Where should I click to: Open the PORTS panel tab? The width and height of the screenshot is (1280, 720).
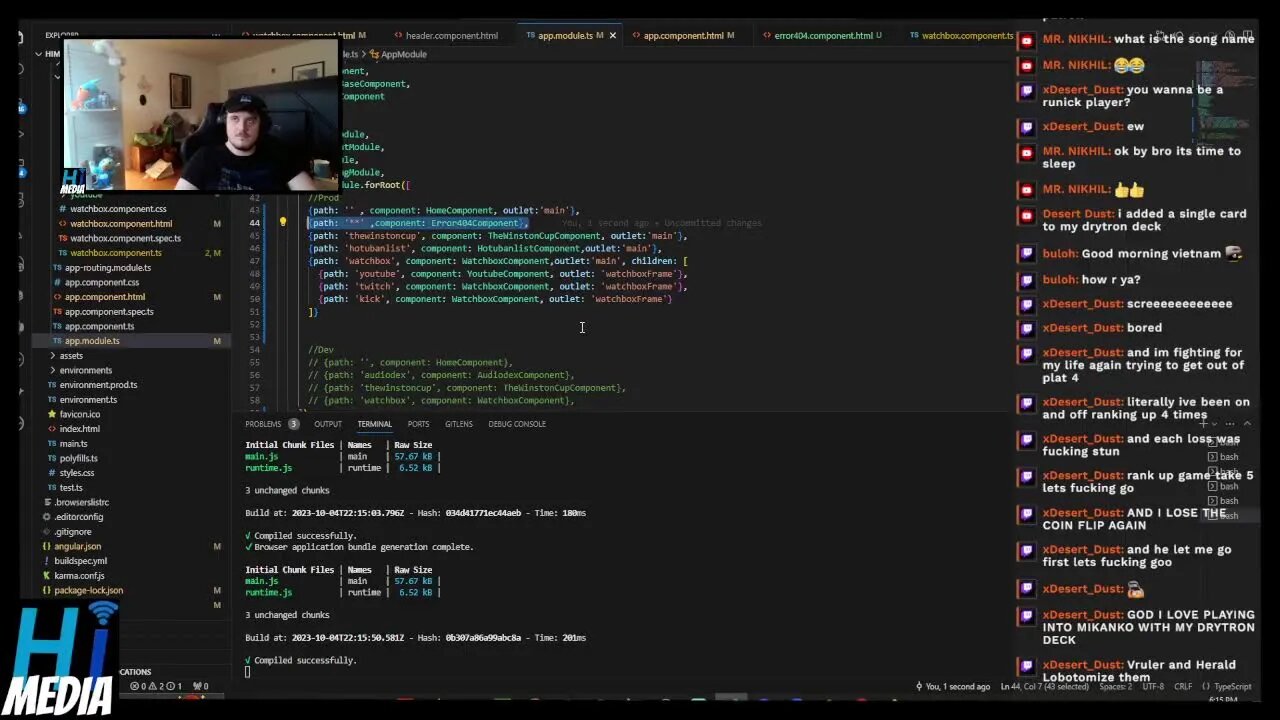click(418, 424)
